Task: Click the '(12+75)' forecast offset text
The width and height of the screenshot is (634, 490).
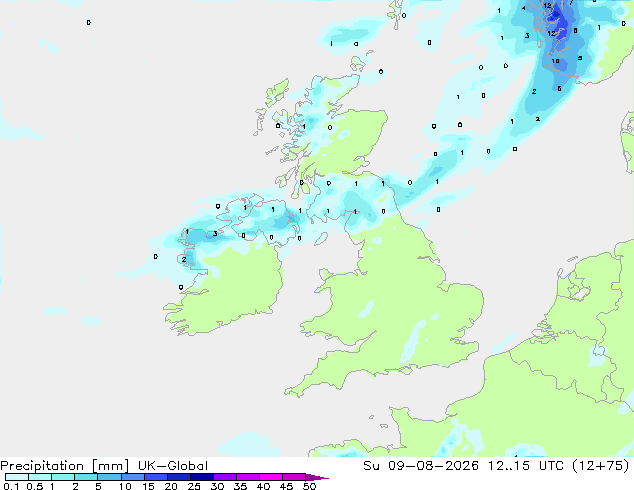Action: (x=601, y=466)
